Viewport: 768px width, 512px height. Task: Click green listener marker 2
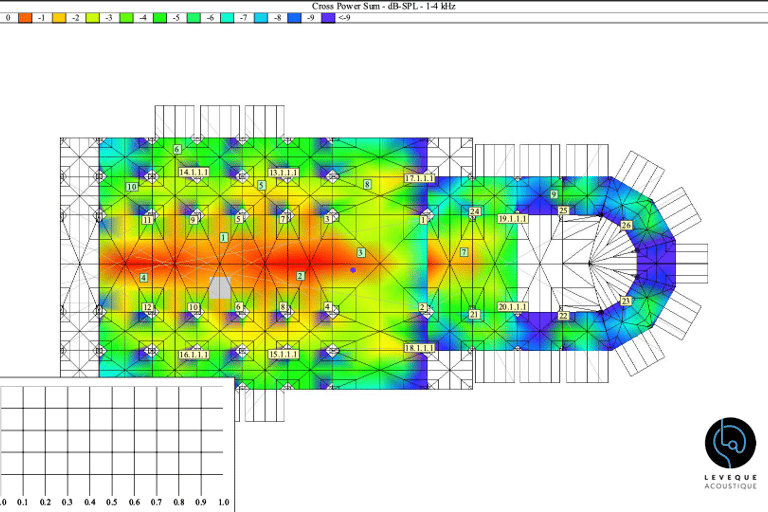[300, 276]
